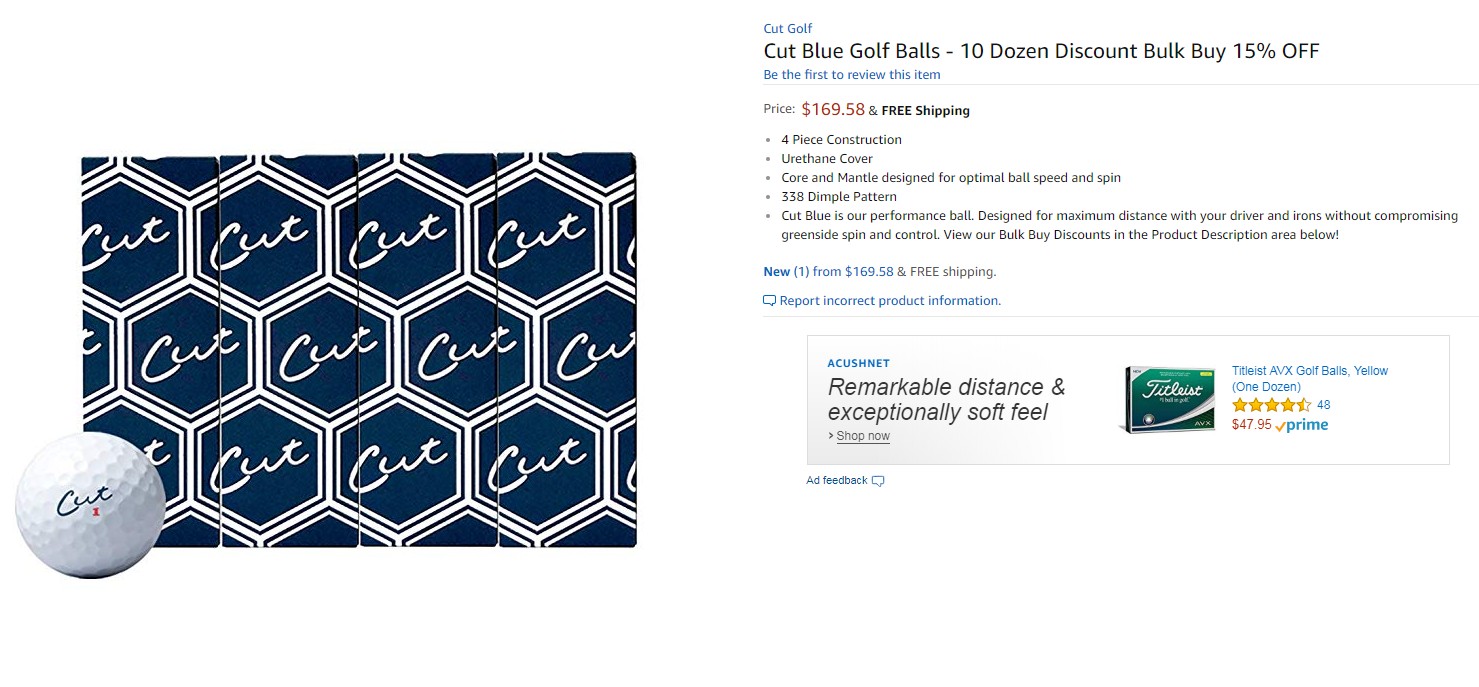
Task: Click the Shop now link in the Acushnet ad
Action: tap(863, 436)
